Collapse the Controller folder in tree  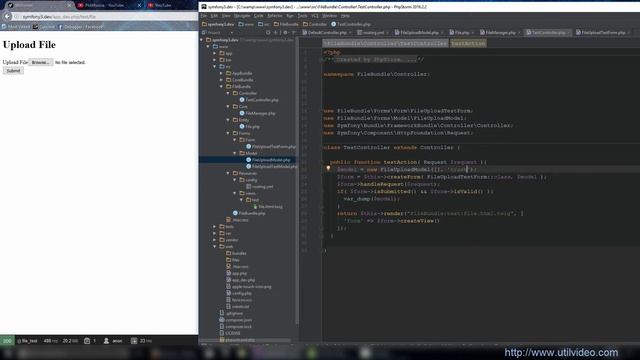point(228,93)
